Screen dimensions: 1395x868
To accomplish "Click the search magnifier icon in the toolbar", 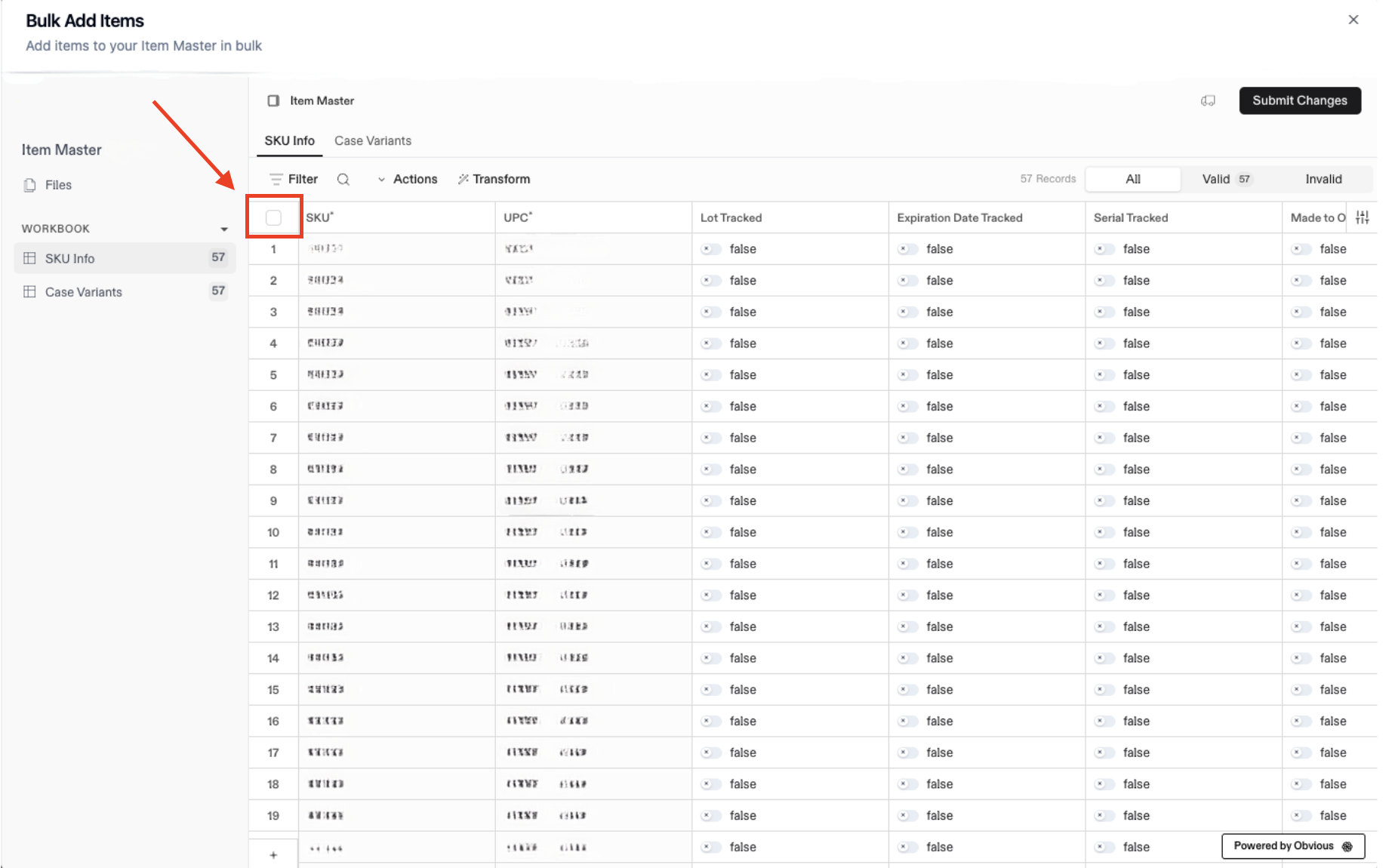I will (x=343, y=180).
